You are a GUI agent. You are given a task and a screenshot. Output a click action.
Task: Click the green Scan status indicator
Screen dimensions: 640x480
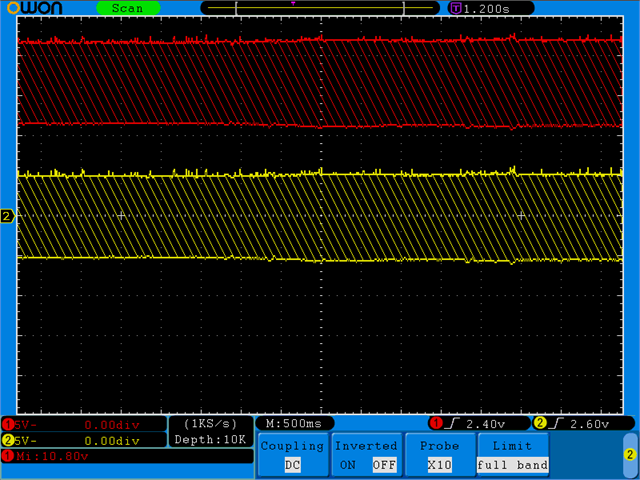(x=127, y=8)
